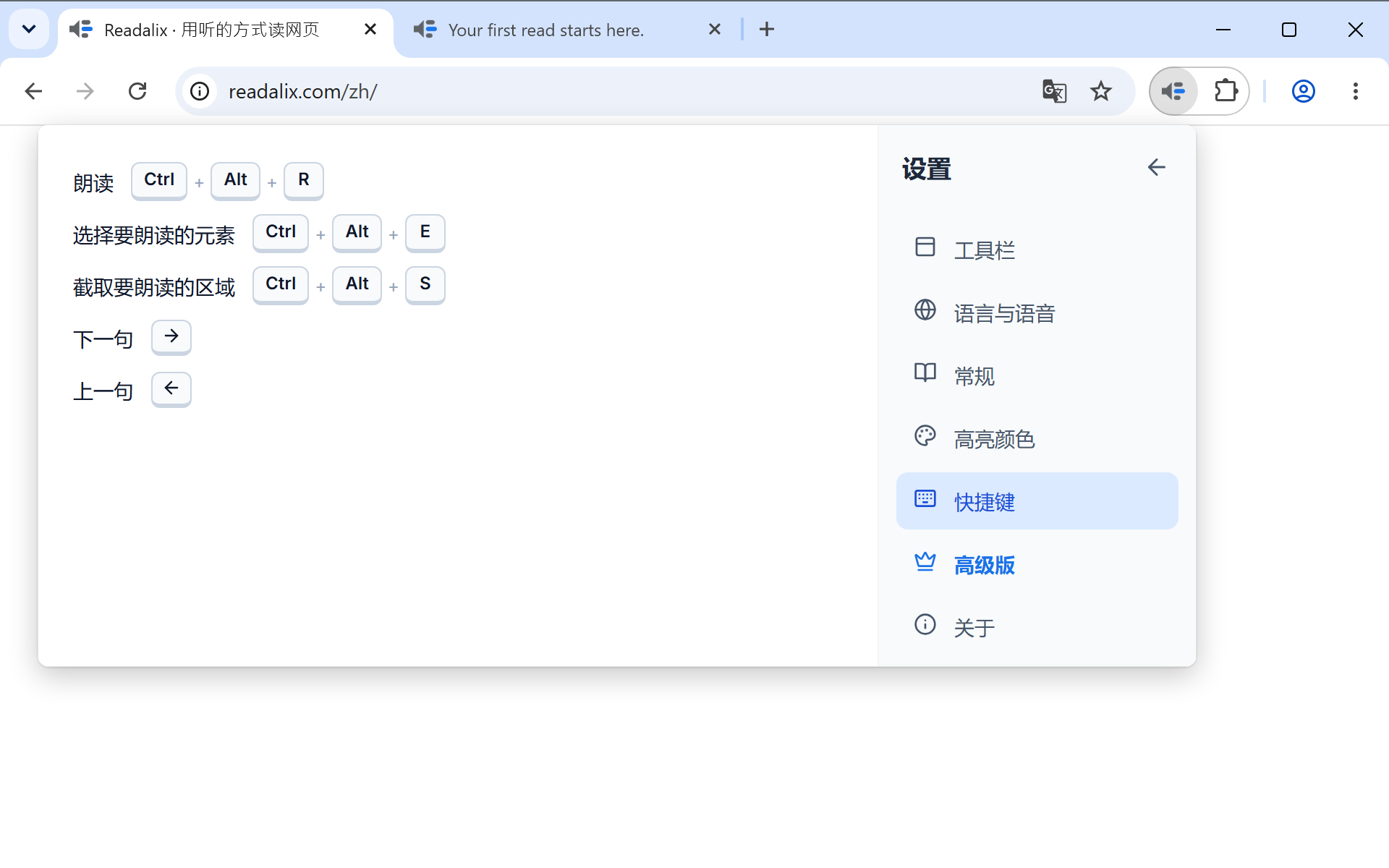The width and height of the screenshot is (1389, 868).
Task: Open the 高亮颜色 settings section
Action: click(x=1037, y=438)
